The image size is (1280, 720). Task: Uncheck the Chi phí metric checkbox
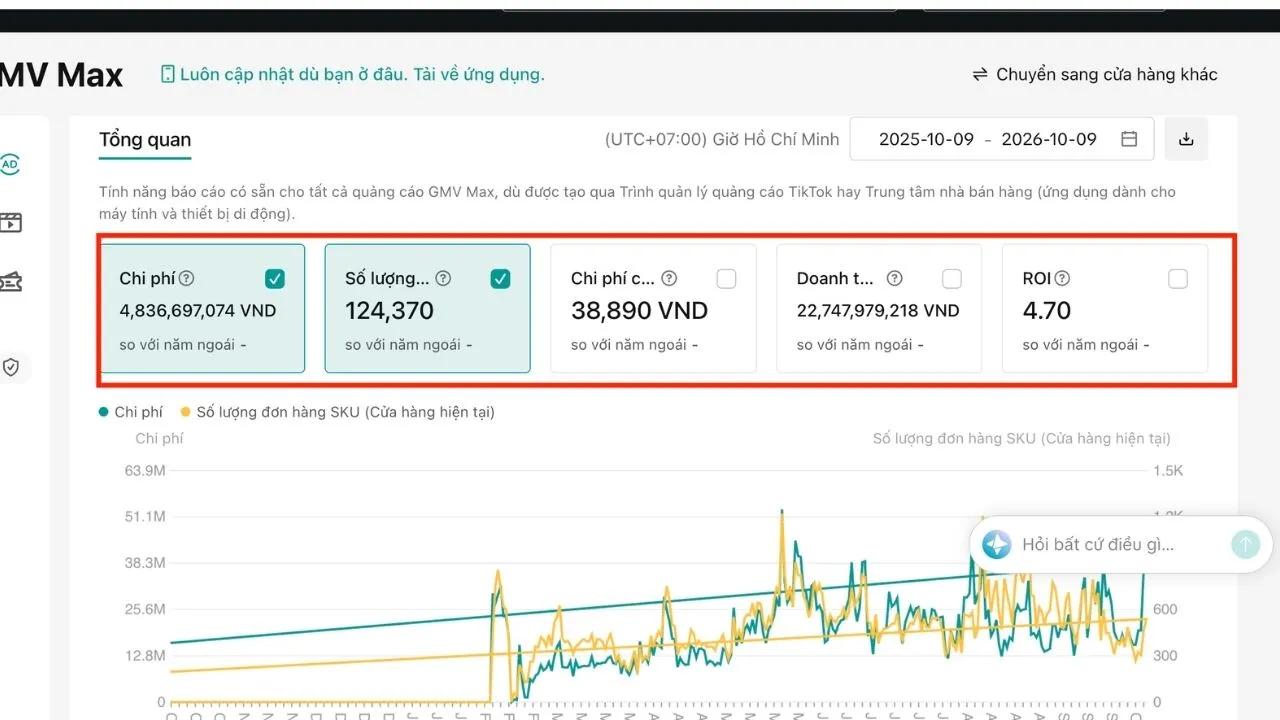[275, 279]
